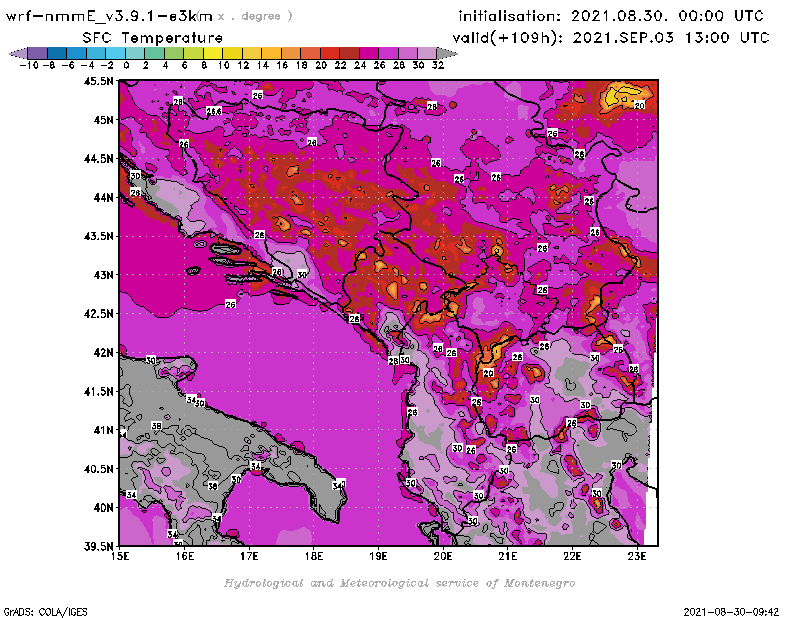
Task: Click the 2021-08-30-09:42 timestamp
Action: [x=731, y=612]
